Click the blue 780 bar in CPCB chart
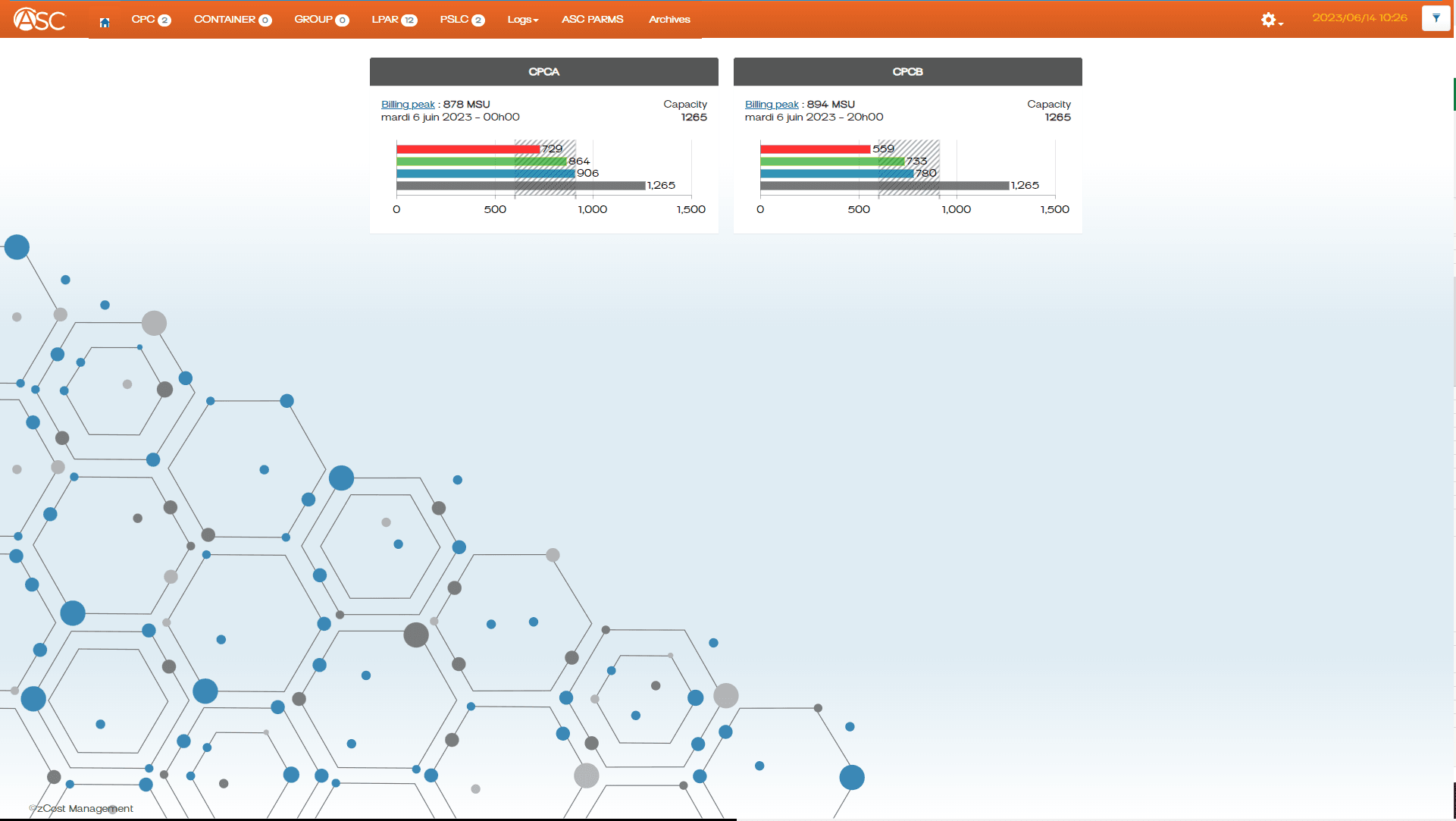1456x821 pixels. (837, 174)
